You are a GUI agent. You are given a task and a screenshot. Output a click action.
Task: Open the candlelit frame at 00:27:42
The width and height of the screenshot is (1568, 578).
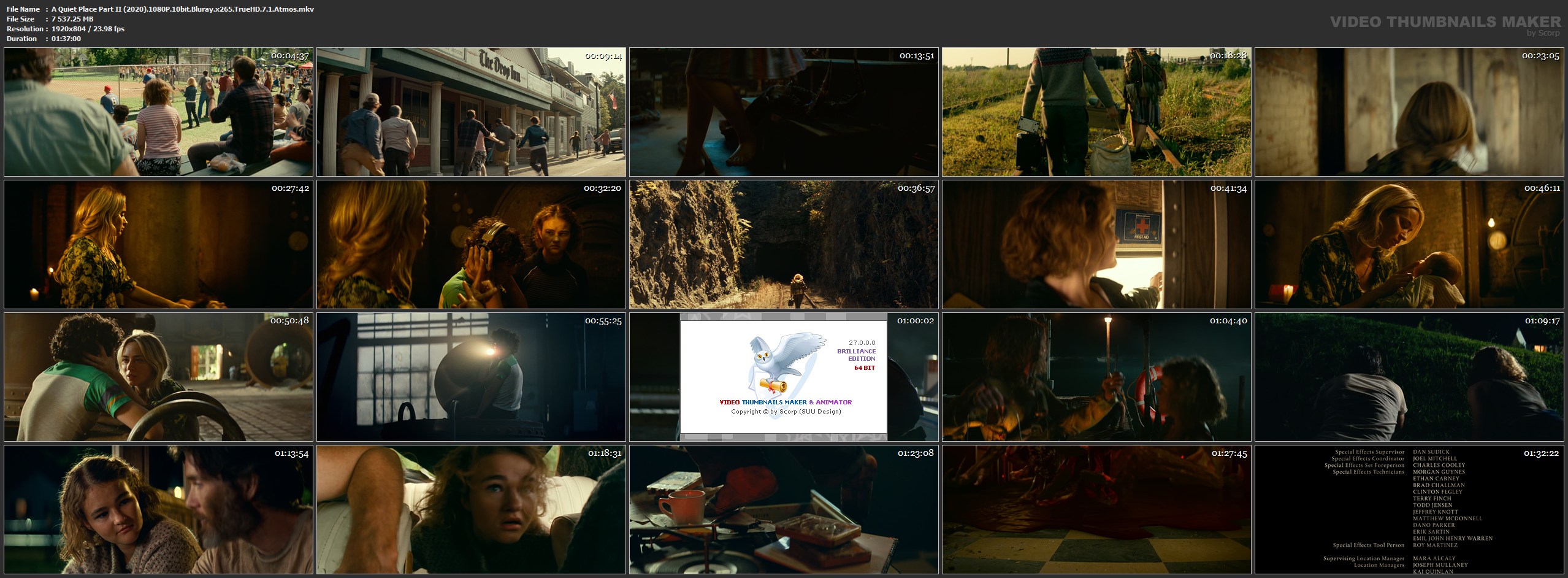click(158, 245)
